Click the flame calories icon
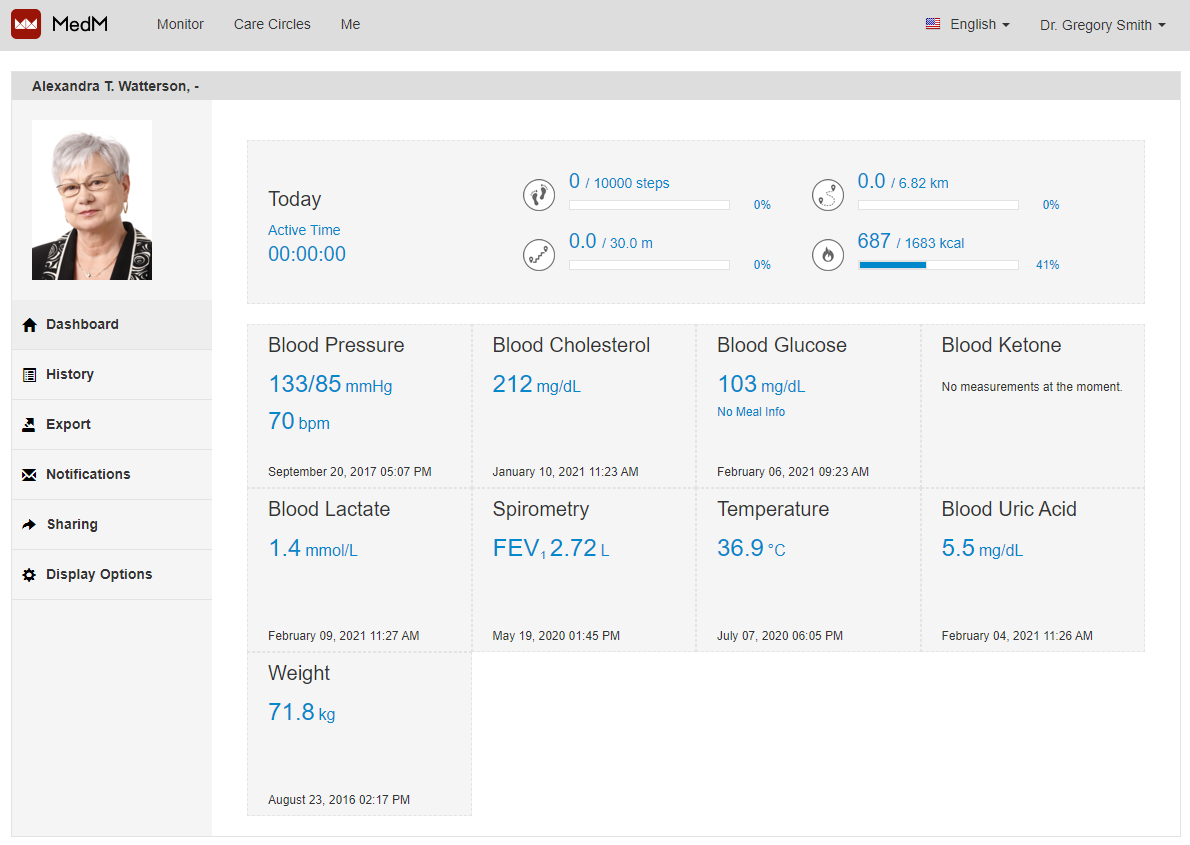The image size is (1190, 845). tap(828, 255)
